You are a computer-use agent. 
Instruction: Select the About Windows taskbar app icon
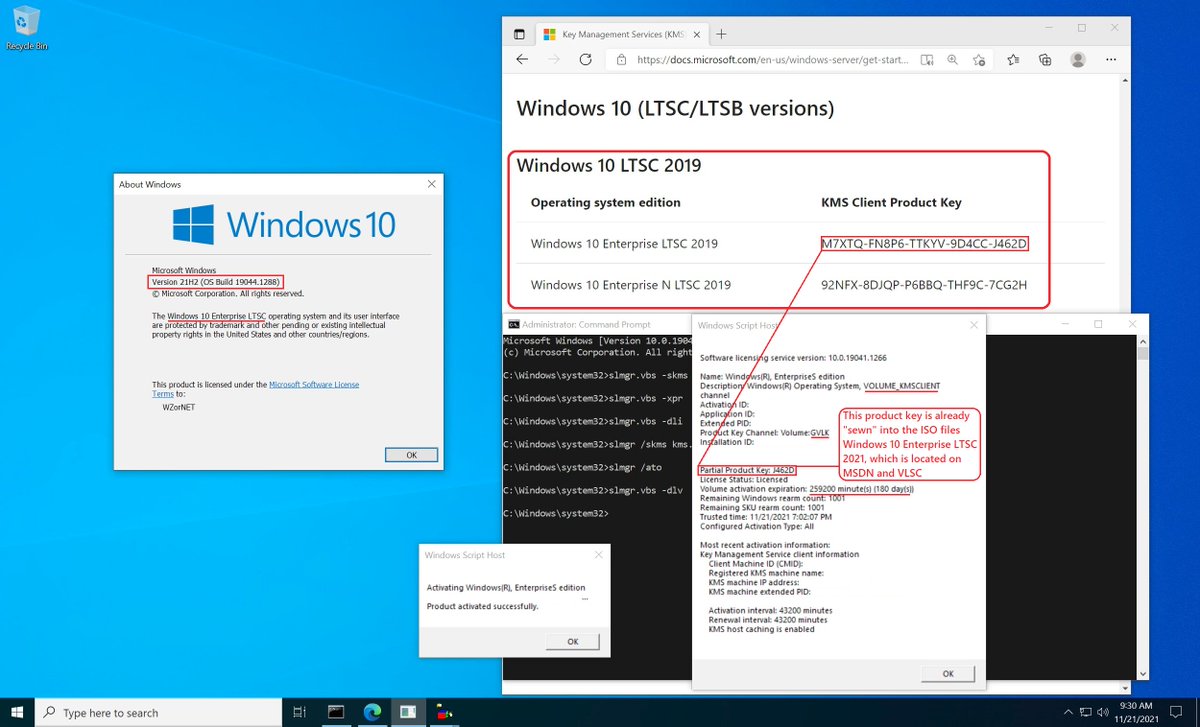(407, 712)
